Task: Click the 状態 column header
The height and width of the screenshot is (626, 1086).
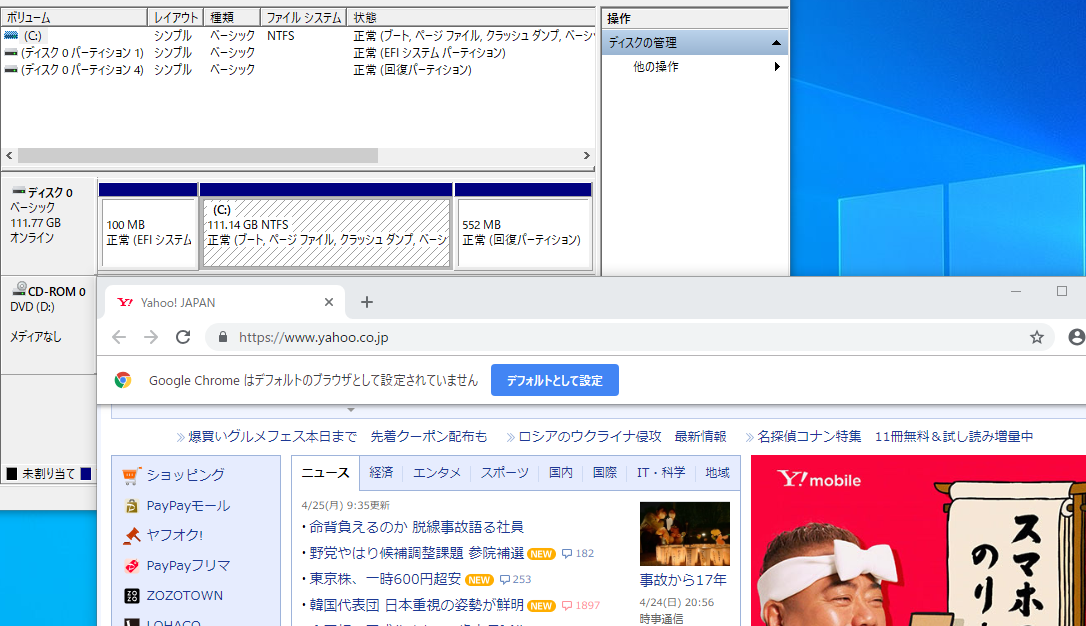Action: 471,17
